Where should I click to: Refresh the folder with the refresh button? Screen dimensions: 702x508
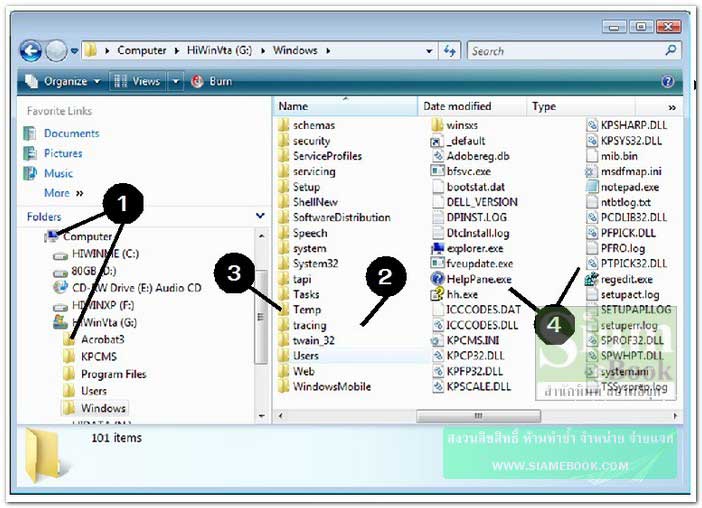[449, 51]
